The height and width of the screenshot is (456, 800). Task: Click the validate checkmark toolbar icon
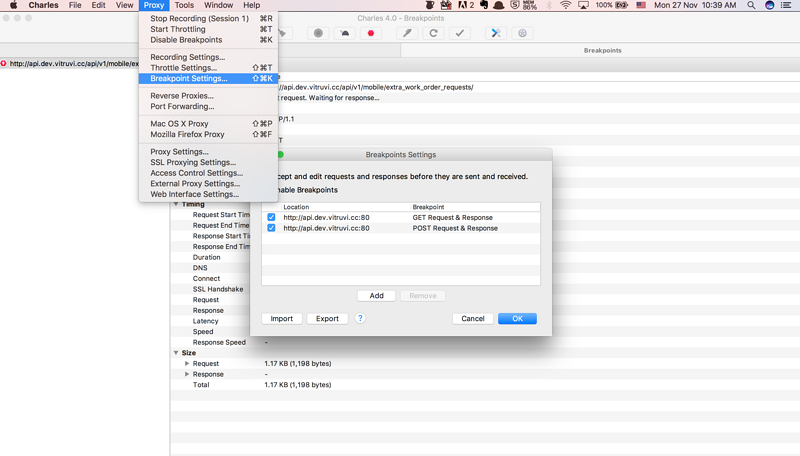pyautogui.click(x=460, y=33)
